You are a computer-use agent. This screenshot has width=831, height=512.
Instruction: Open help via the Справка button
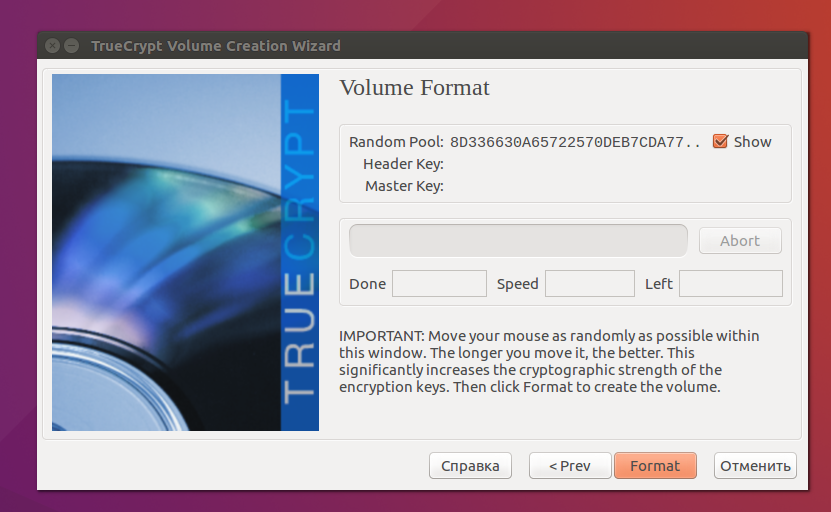pos(470,466)
